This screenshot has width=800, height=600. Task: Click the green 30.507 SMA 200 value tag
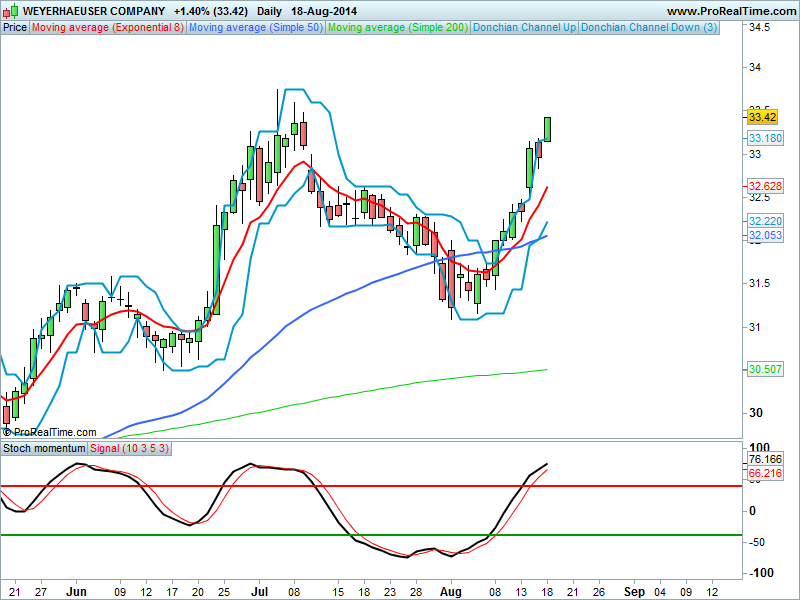[765, 369]
